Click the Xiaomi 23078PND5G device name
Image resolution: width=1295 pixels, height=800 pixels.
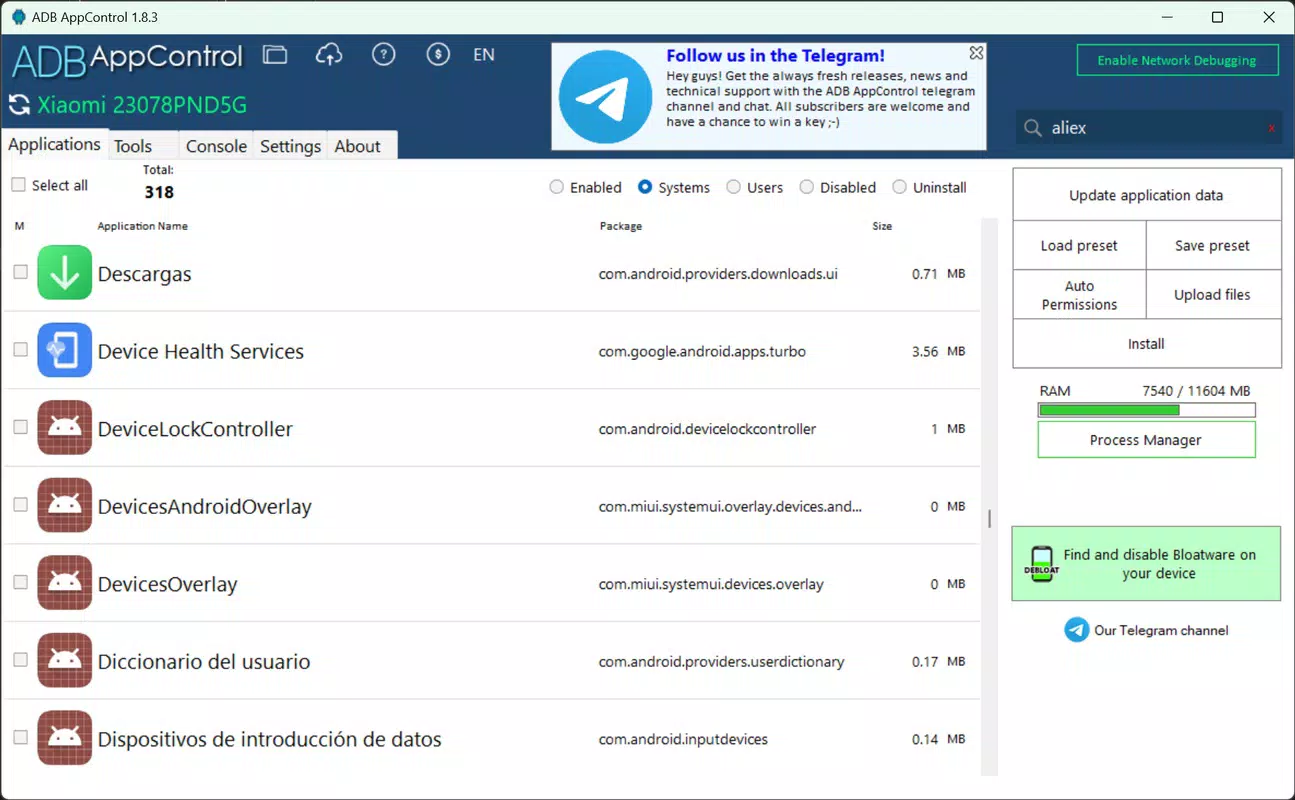[142, 105]
